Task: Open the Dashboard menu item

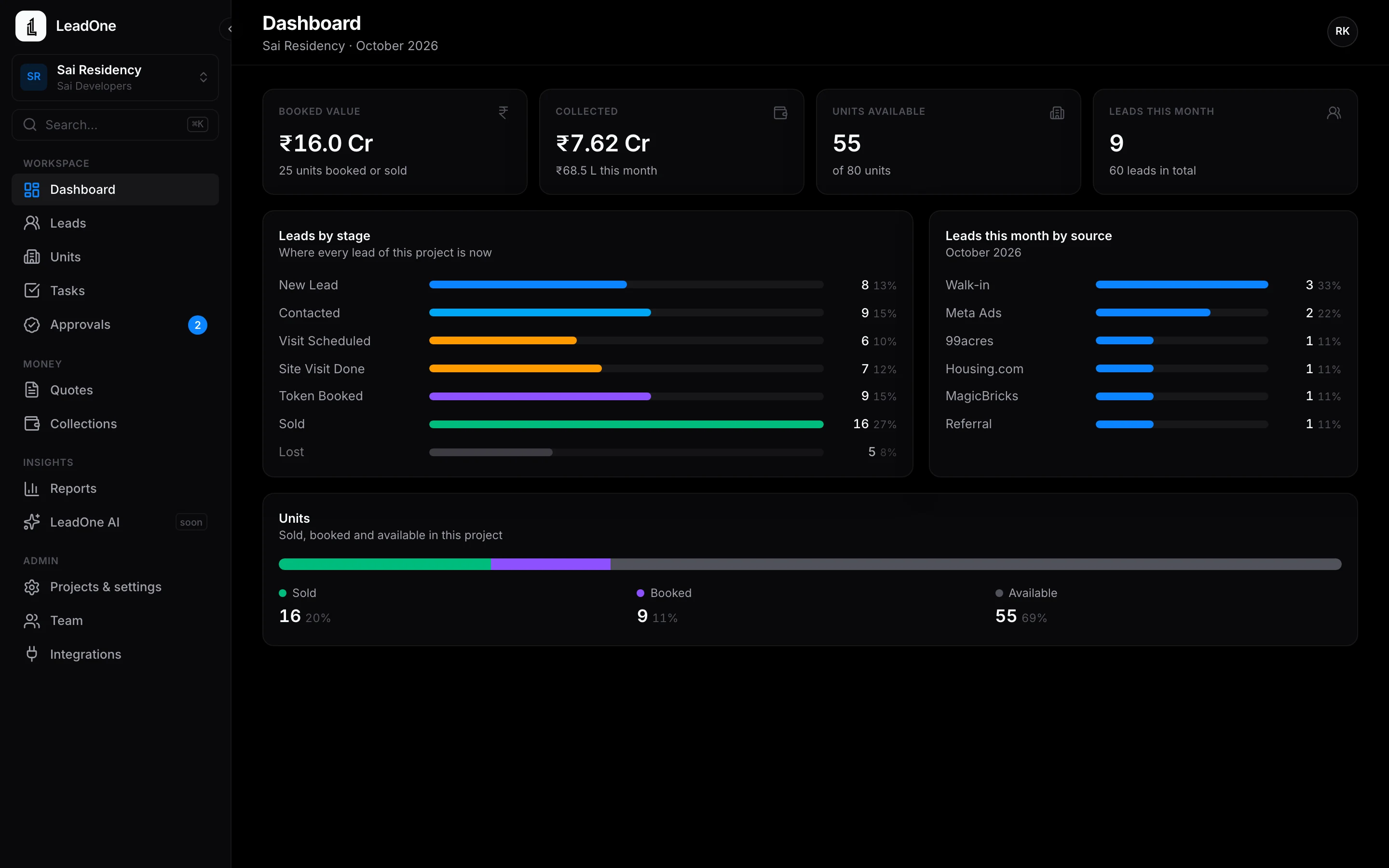Action: (115, 190)
